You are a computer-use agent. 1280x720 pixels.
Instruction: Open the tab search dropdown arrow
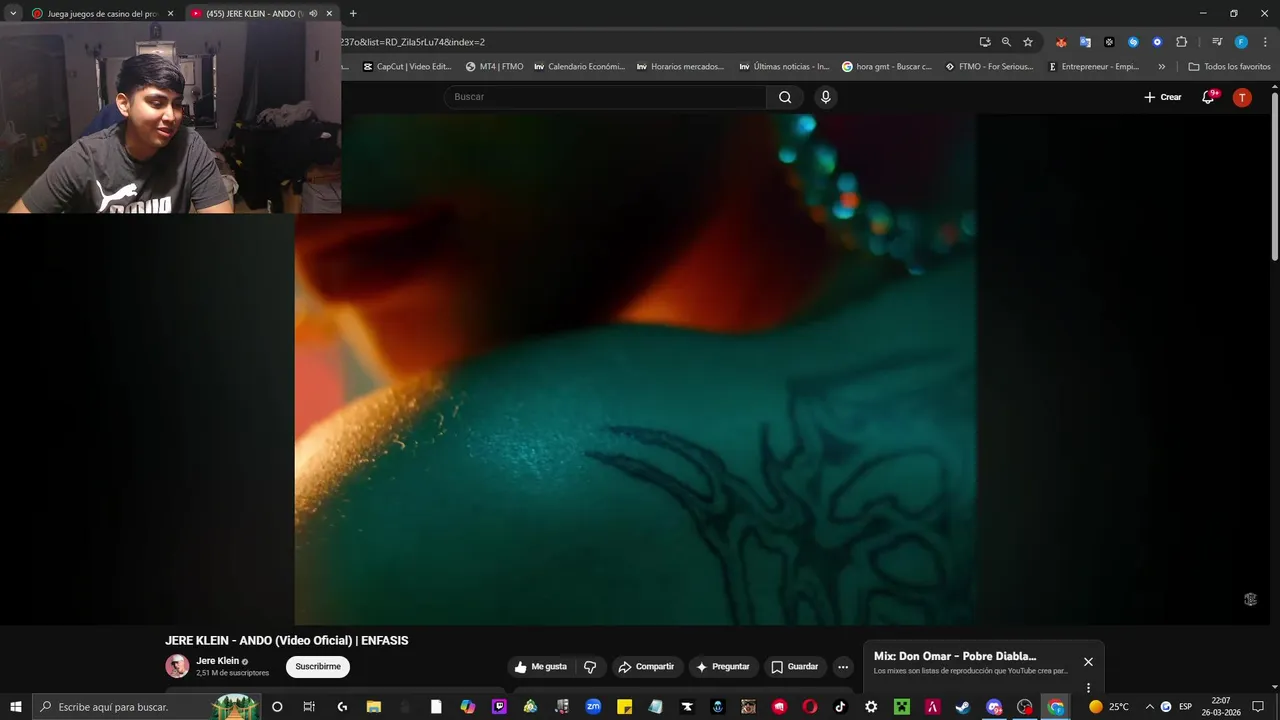point(13,14)
